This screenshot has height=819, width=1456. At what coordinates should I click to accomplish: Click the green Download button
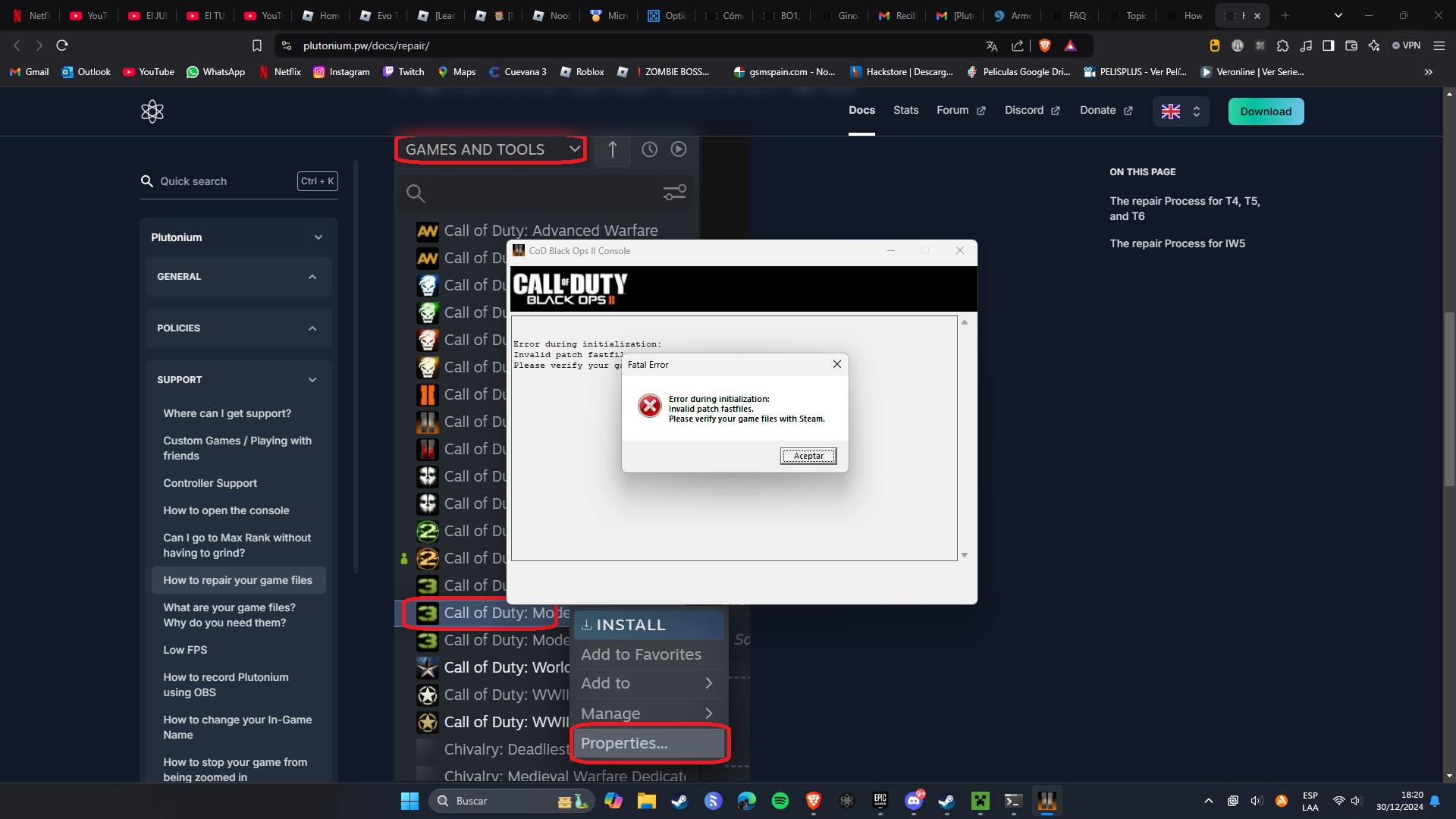click(x=1266, y=111)
